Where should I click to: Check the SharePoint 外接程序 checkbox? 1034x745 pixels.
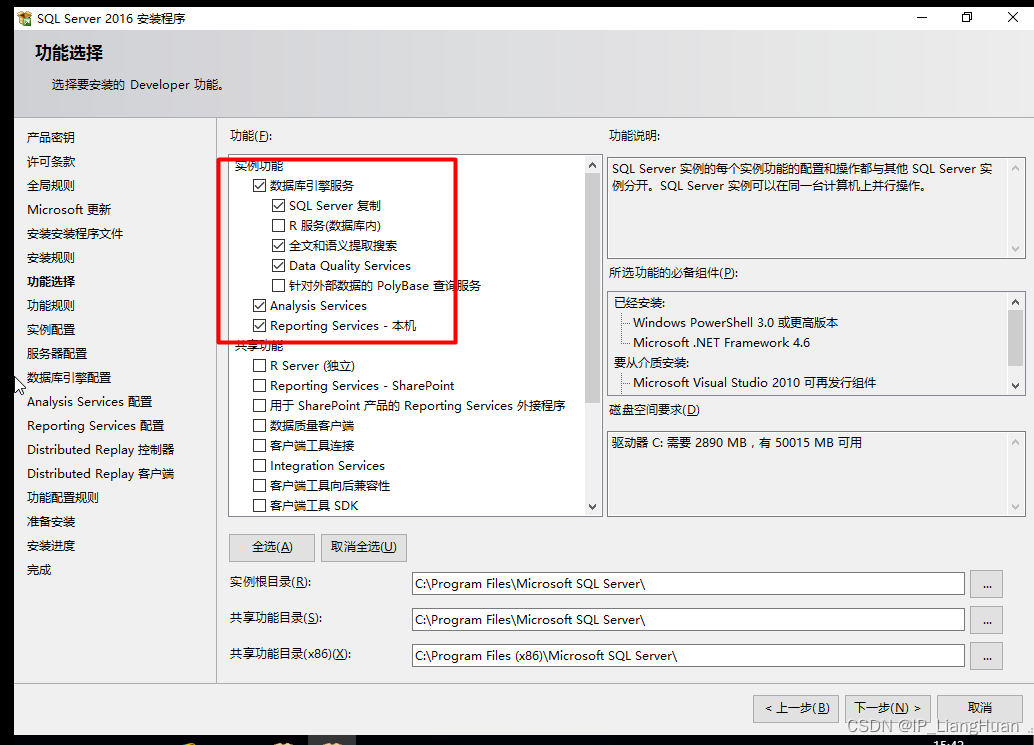click(x=259, y=405)
